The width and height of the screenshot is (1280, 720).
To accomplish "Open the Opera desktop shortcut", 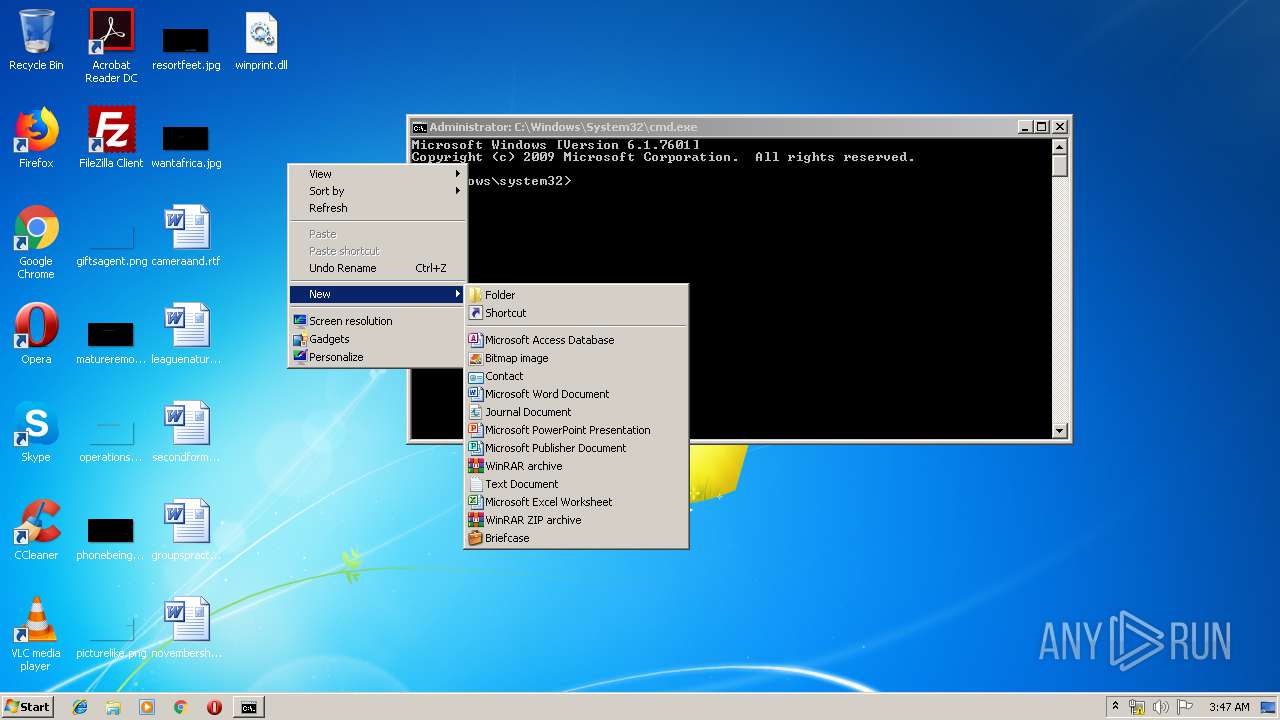I will [36, 334].
